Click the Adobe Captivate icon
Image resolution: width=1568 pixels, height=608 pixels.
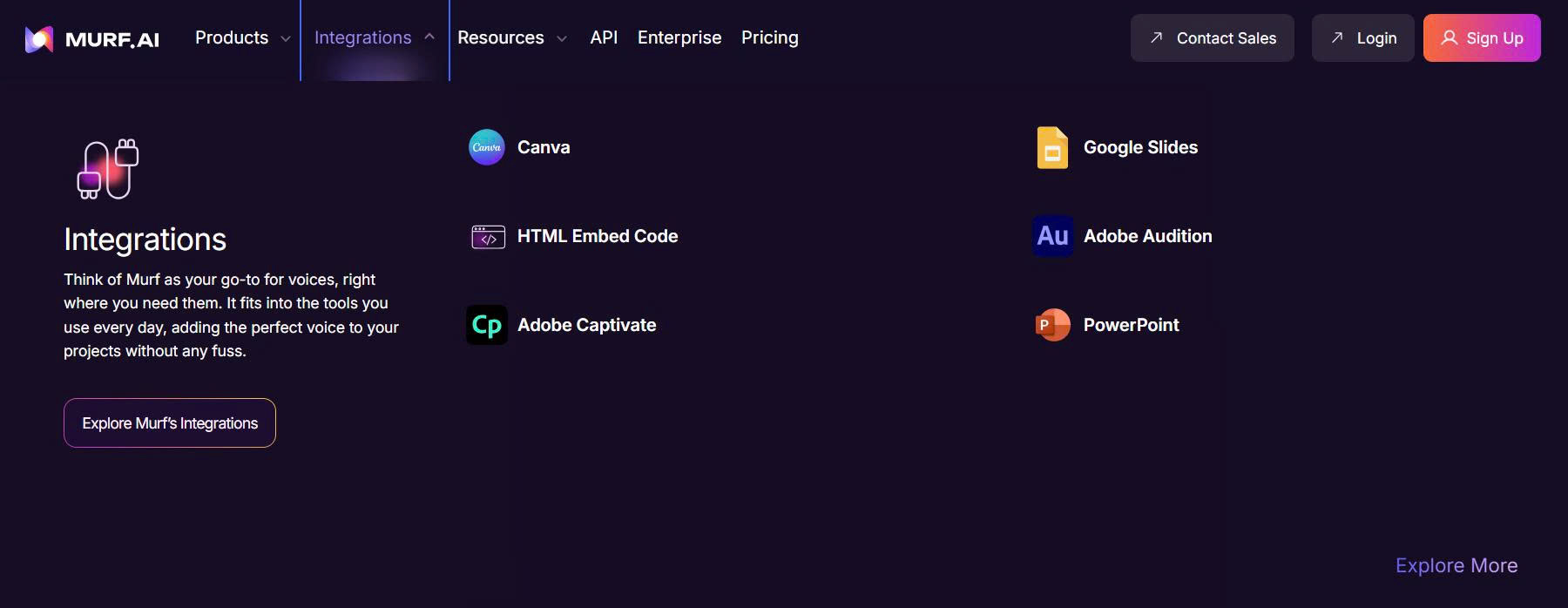click(487, 325)
